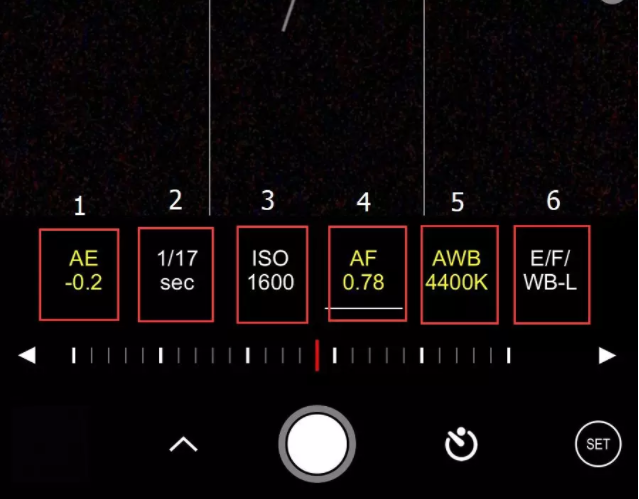Click the thick tick right of the red marker

point(335,355)
